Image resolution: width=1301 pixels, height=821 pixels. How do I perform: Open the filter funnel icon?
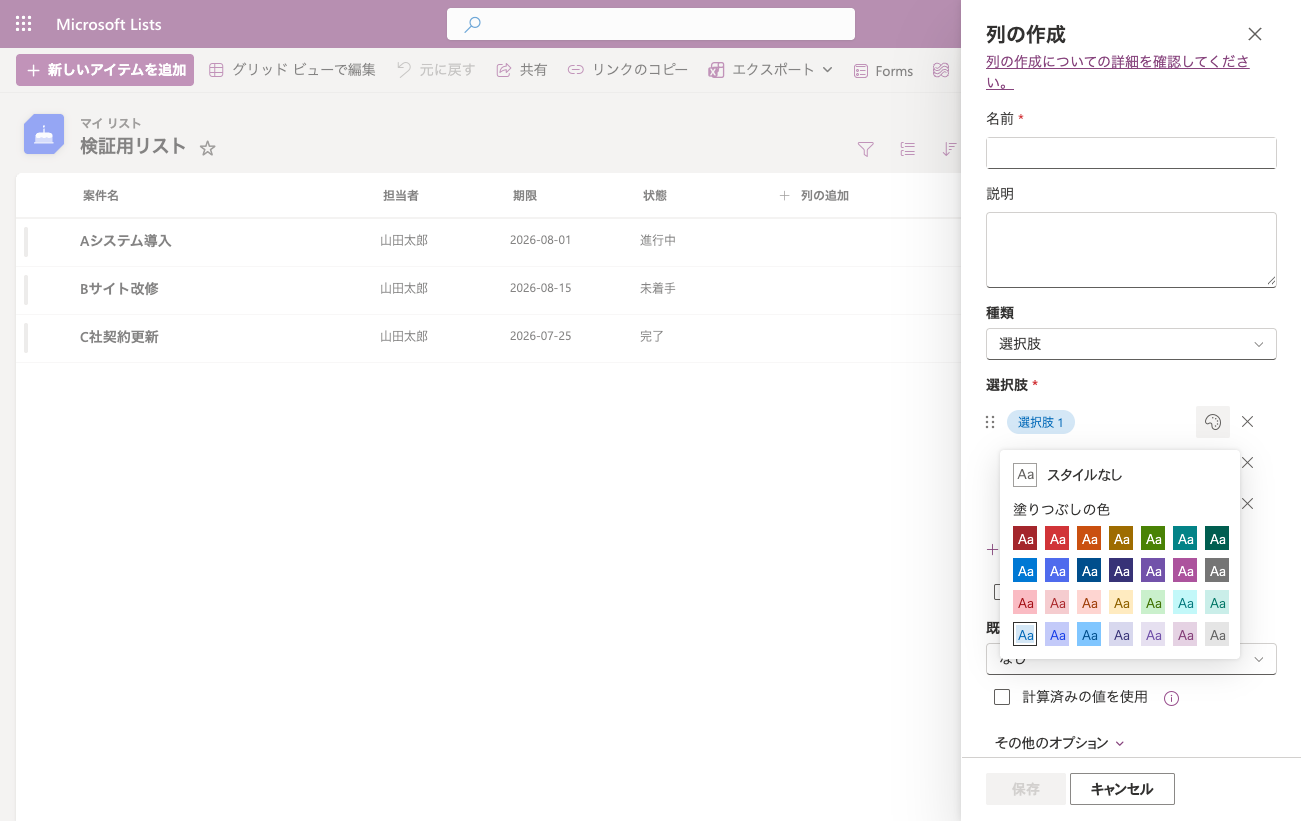pyautogui.click(x=866, y=149)
